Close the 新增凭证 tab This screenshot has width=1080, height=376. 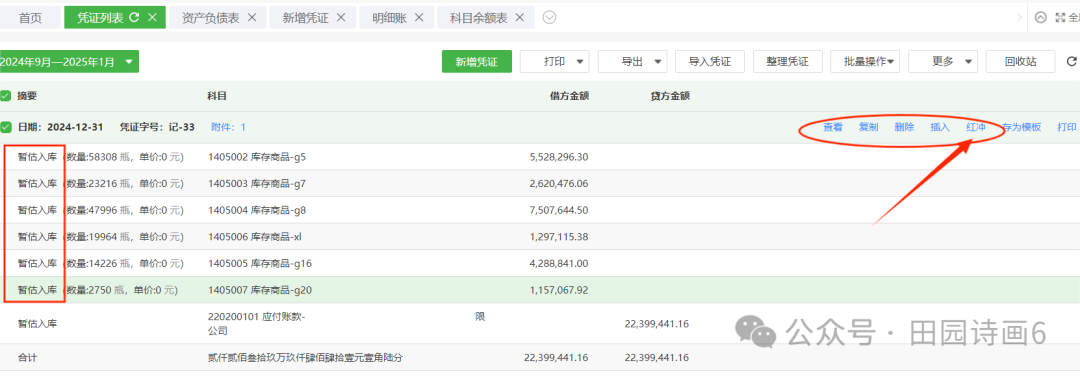coord(340,18)
